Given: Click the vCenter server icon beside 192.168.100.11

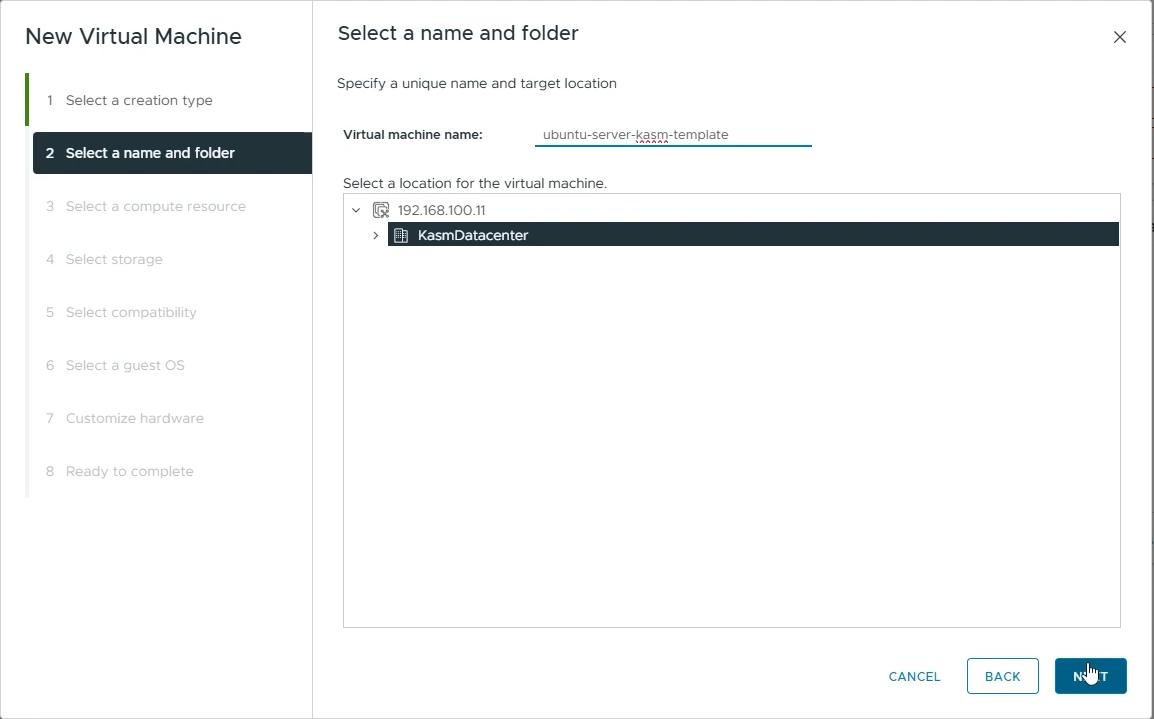Looking at the screenshot, I should (381, 210).
